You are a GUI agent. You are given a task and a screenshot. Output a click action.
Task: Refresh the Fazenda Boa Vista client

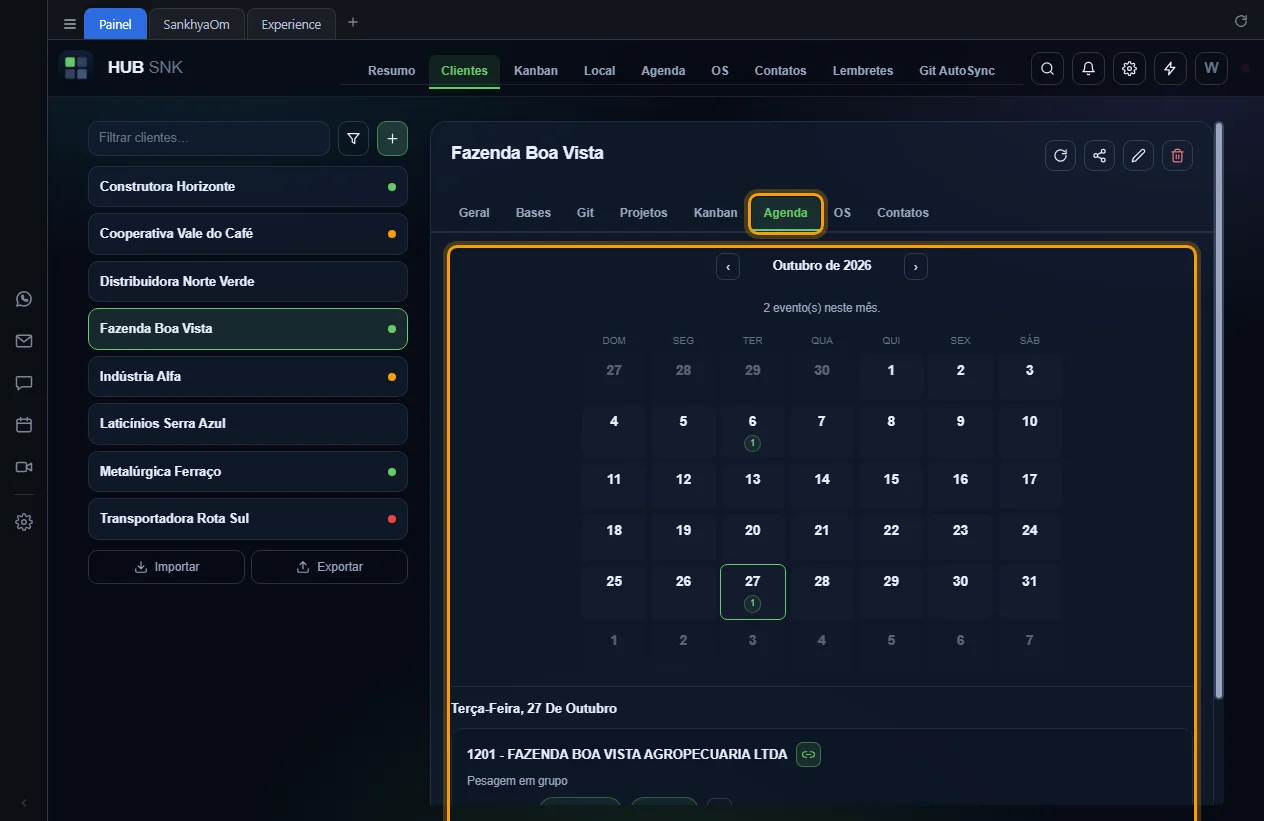[x=1061, y=155]
